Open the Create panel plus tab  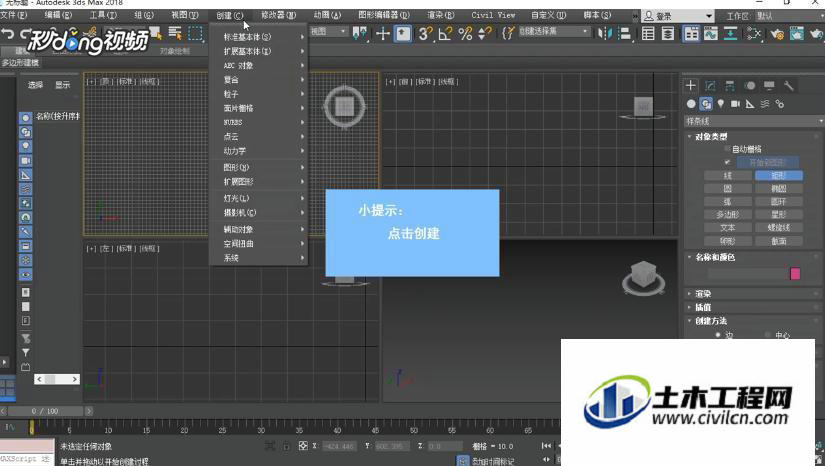click(691, 85)
